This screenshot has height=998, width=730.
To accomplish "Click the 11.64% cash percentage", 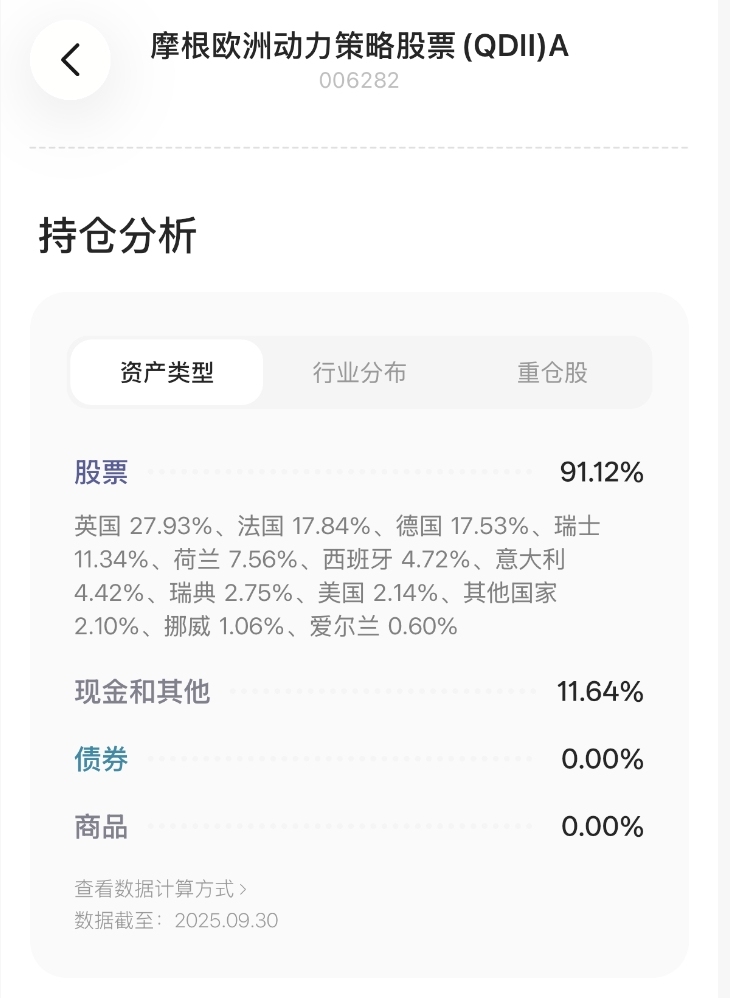I will tap(600, 691).
